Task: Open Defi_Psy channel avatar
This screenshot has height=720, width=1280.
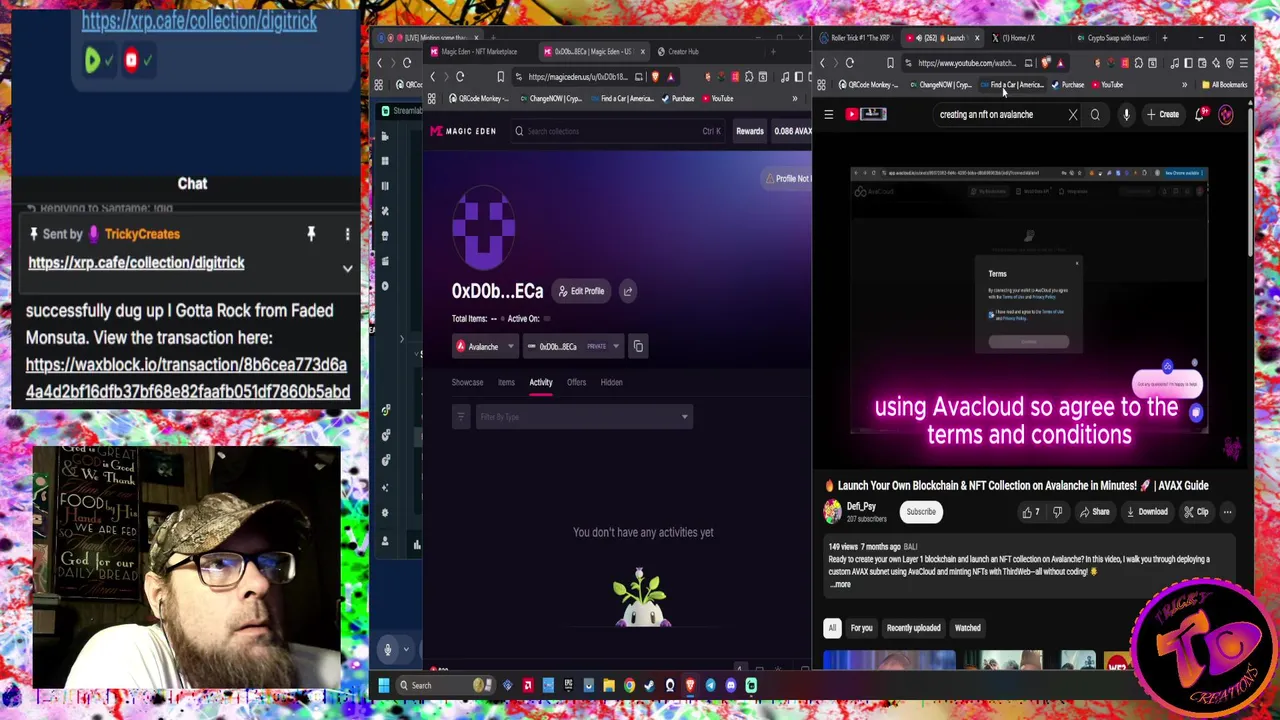Action: click(832, 512)
